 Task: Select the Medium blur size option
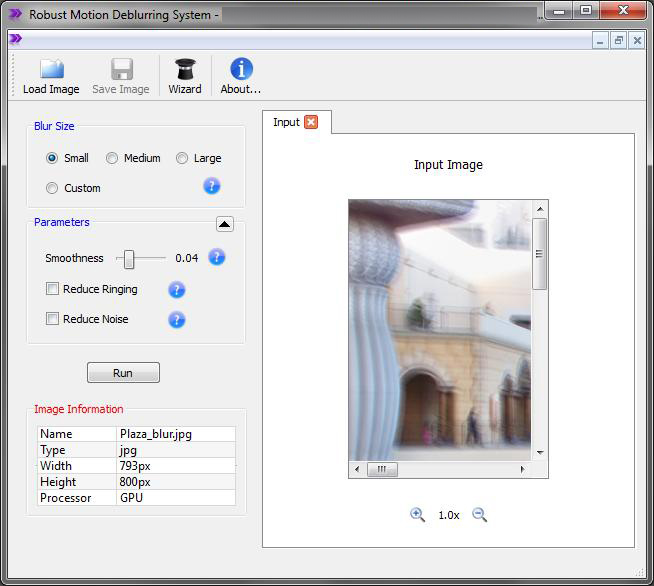[112, 158]
